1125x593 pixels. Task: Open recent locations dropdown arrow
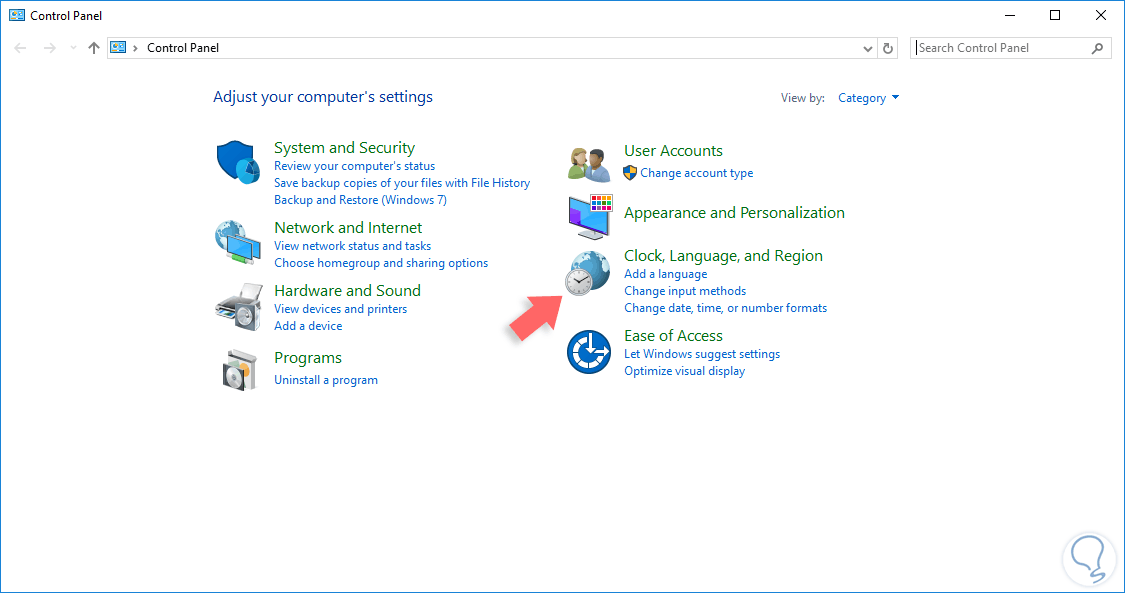(x=73, y=48)
